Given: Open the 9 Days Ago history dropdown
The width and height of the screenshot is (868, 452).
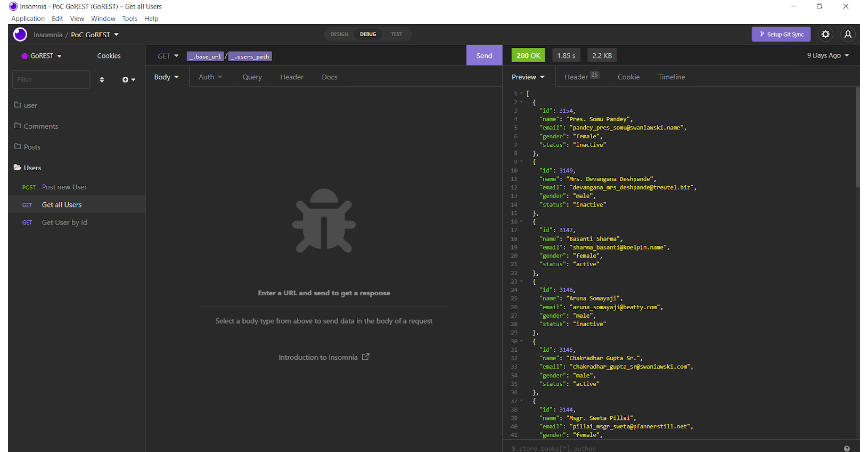Looking at the screenshot, I should click(x=828, y=55).
